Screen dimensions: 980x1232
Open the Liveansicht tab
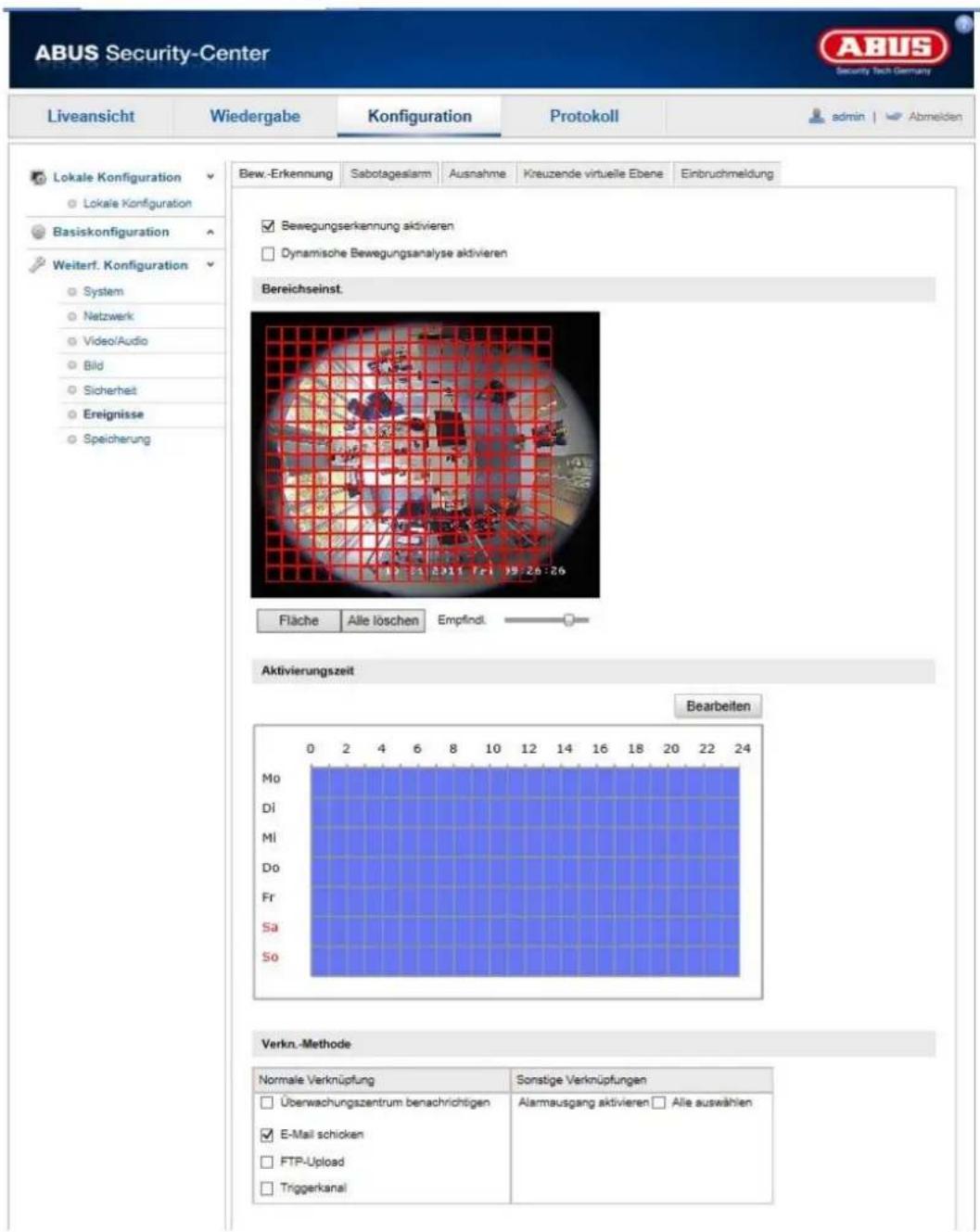click(91, 116)
